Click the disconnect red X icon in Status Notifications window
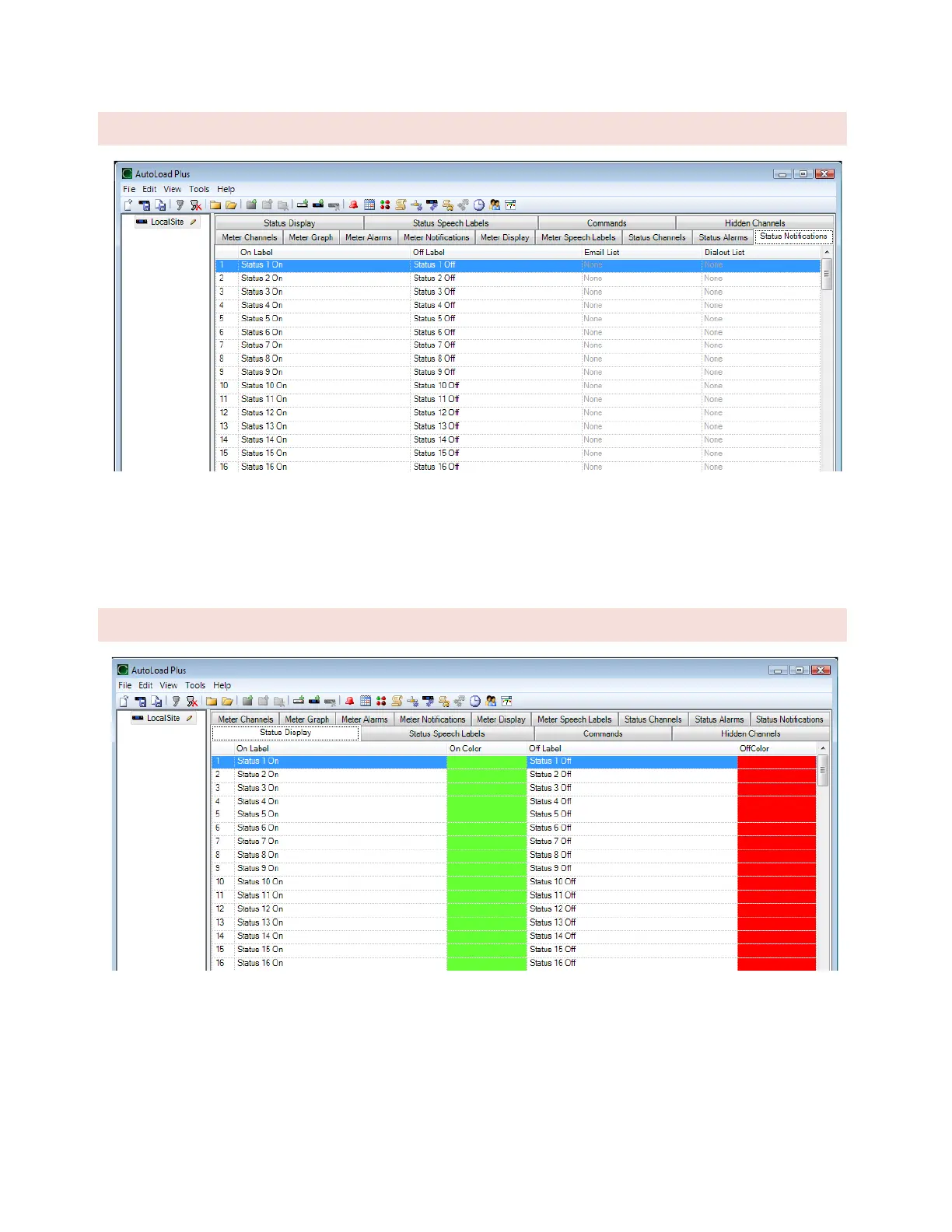This screenshot has height=1232, width=952. point(196,205)
